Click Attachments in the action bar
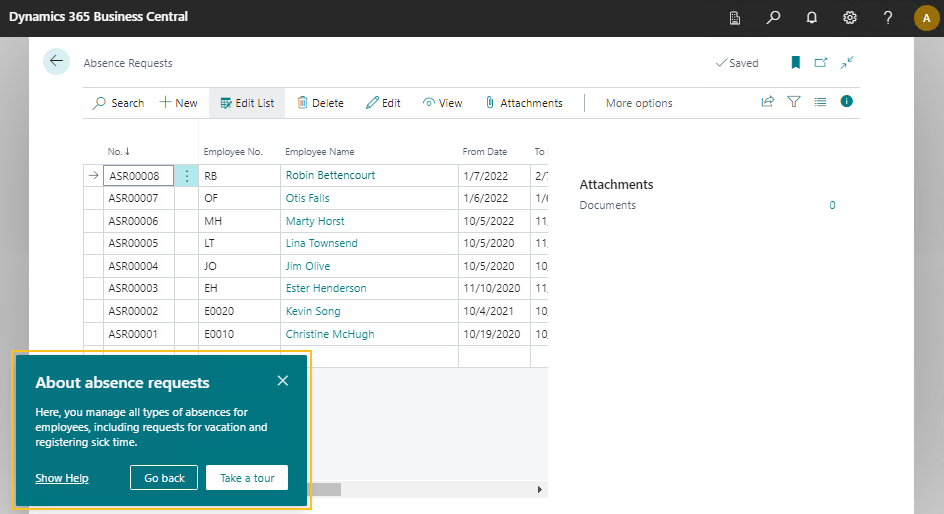 [523, 103]
